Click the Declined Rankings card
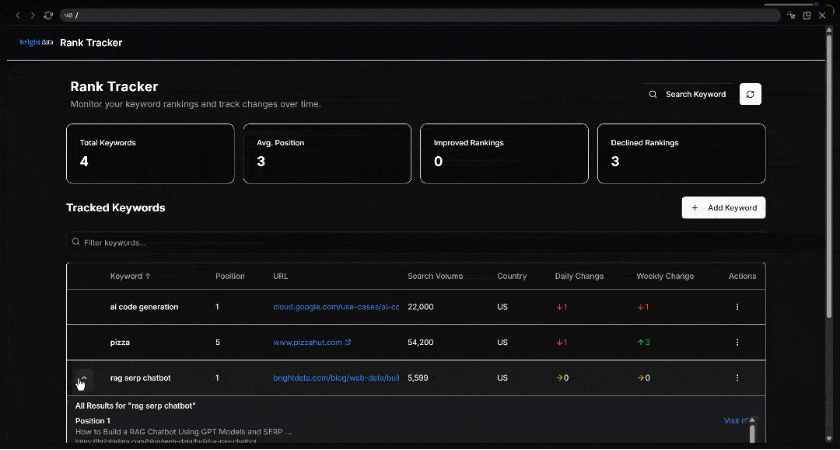 coord(681,154)
